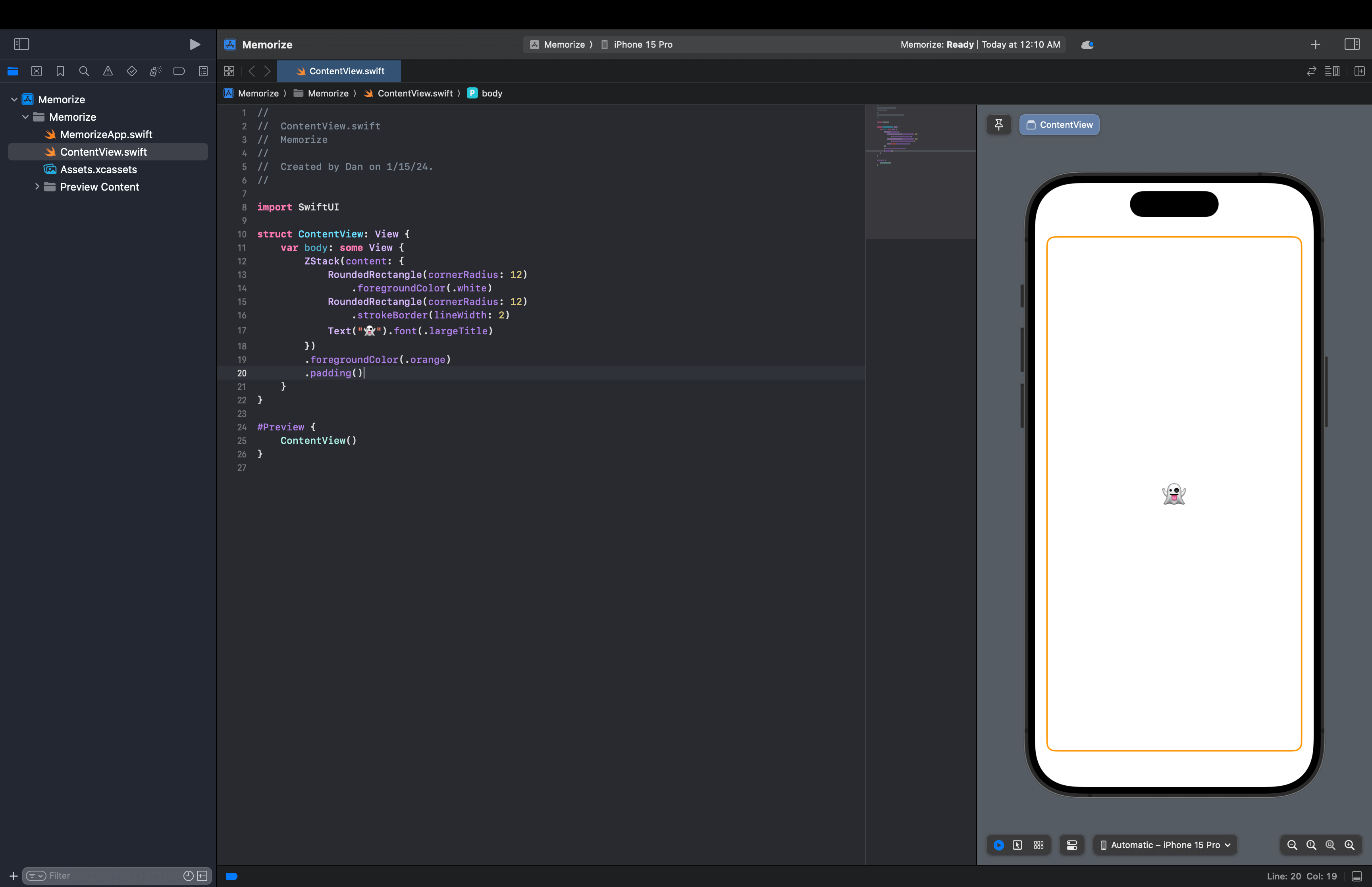Screen dimensions: 1372x887
Task: Enable Selectable preview mode
Action: [x=1018, y=845]
